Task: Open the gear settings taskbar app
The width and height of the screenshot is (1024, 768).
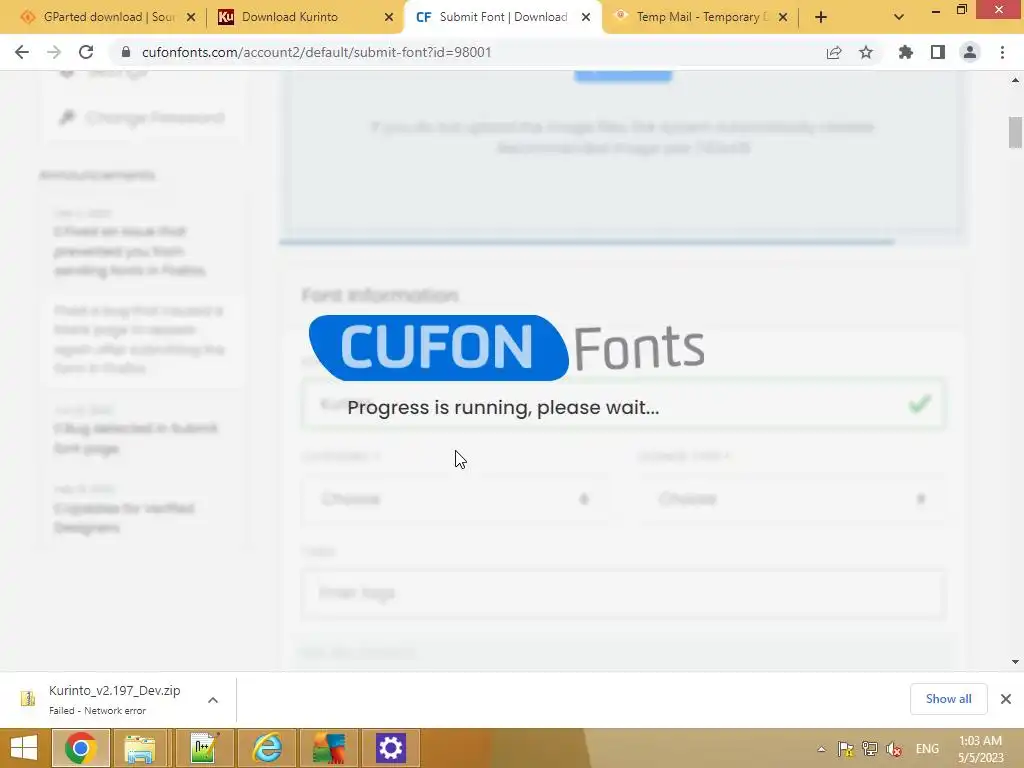Action: point(391,748)
